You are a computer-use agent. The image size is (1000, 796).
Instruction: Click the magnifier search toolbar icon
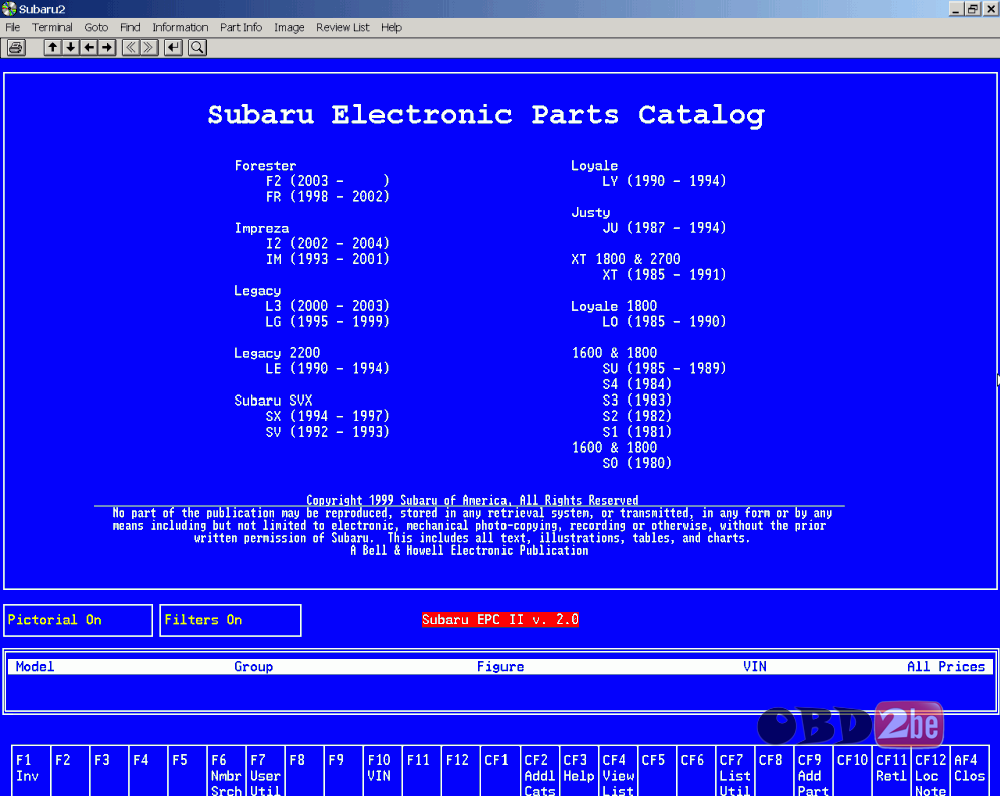click(x=198, y=48)
